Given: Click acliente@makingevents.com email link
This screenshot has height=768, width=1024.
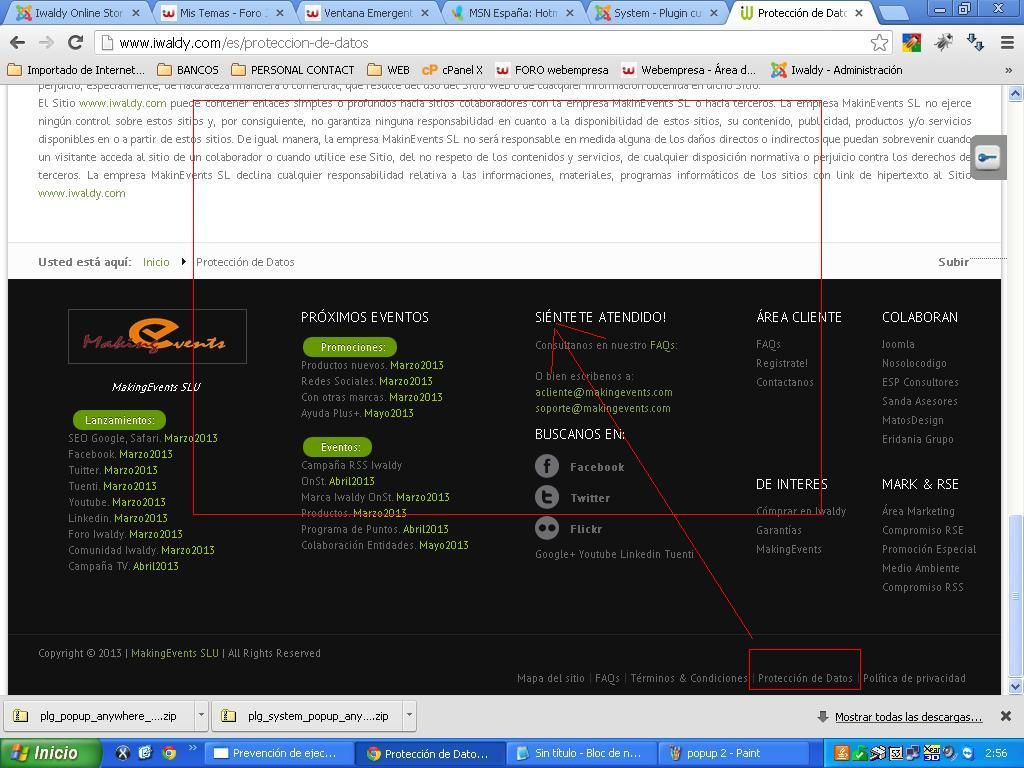Looking at the screenshot, I should coord(603,392).
